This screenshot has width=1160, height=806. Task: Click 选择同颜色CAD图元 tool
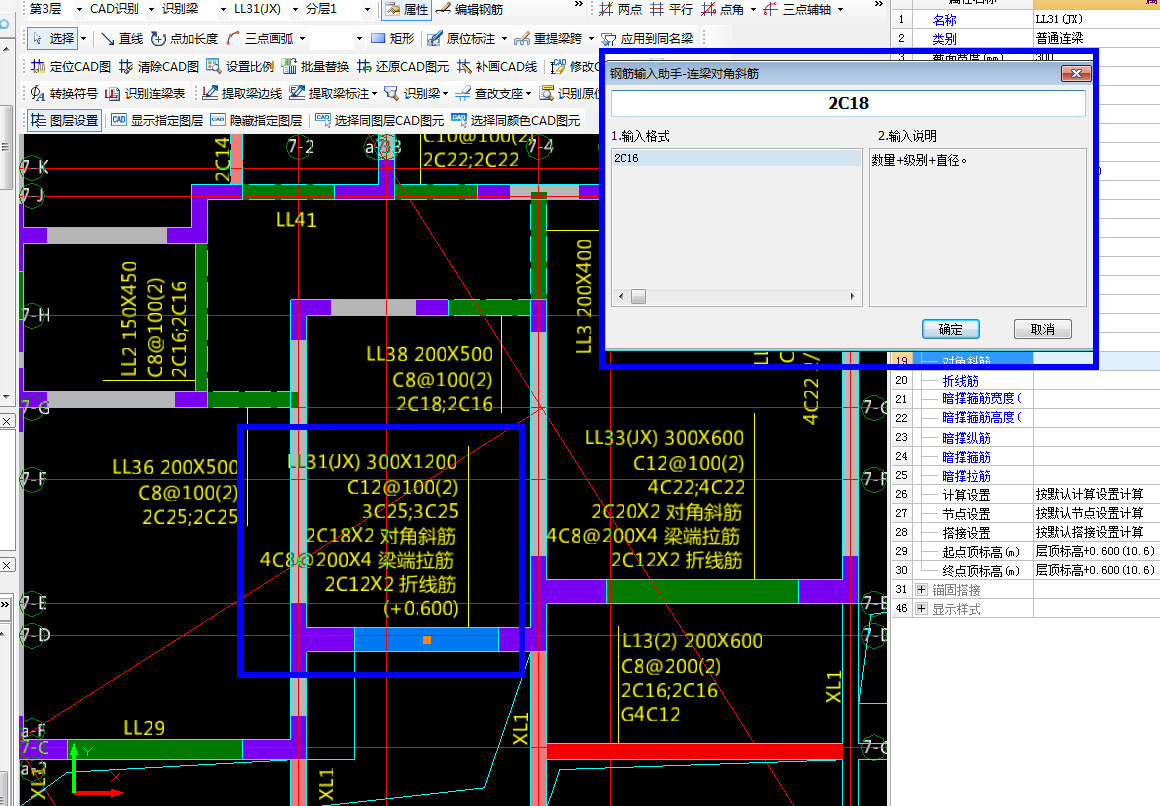[516, 120]
